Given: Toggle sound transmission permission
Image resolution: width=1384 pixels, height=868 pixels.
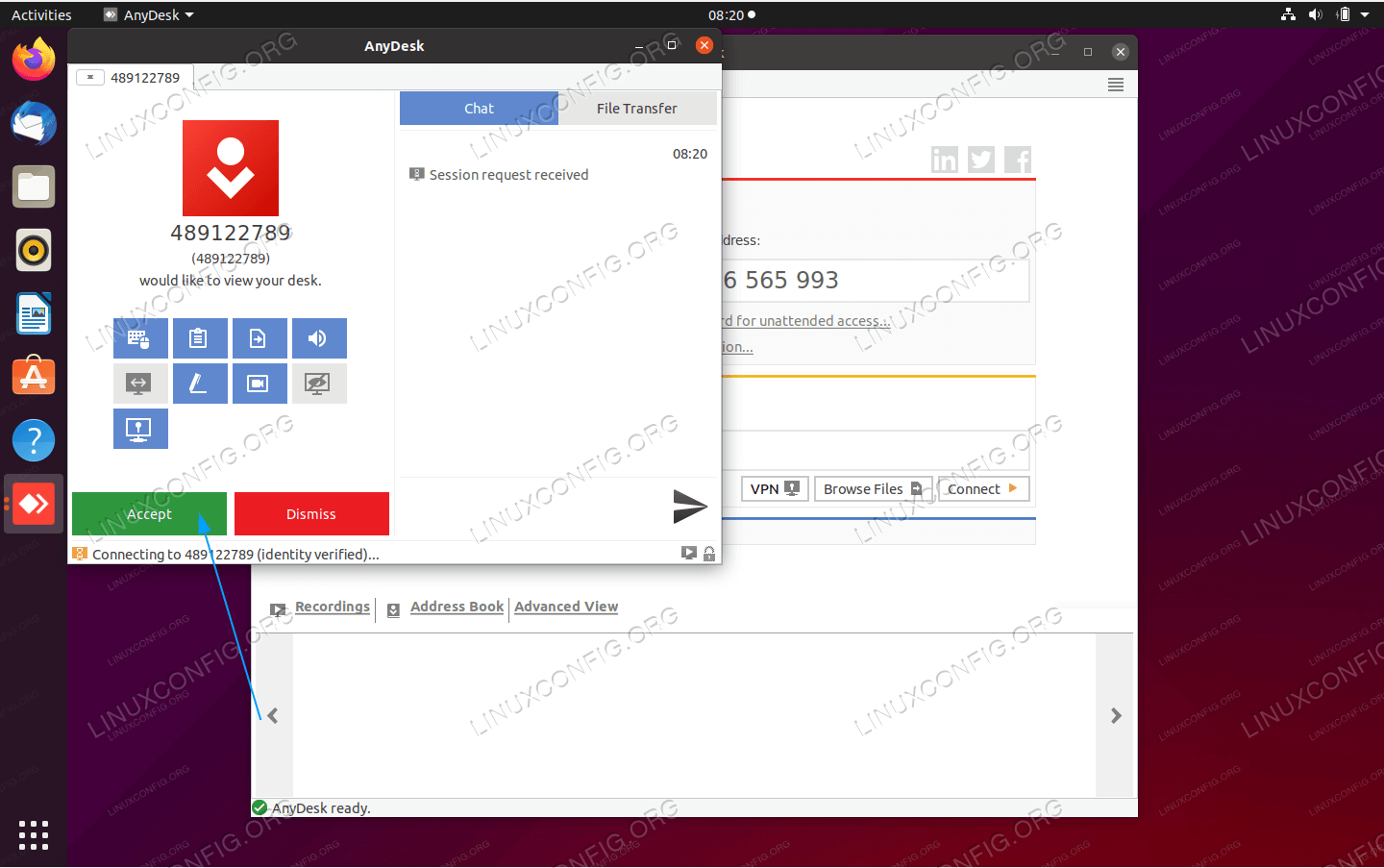Looking at the screenshot, I should (x=319, y=338).
